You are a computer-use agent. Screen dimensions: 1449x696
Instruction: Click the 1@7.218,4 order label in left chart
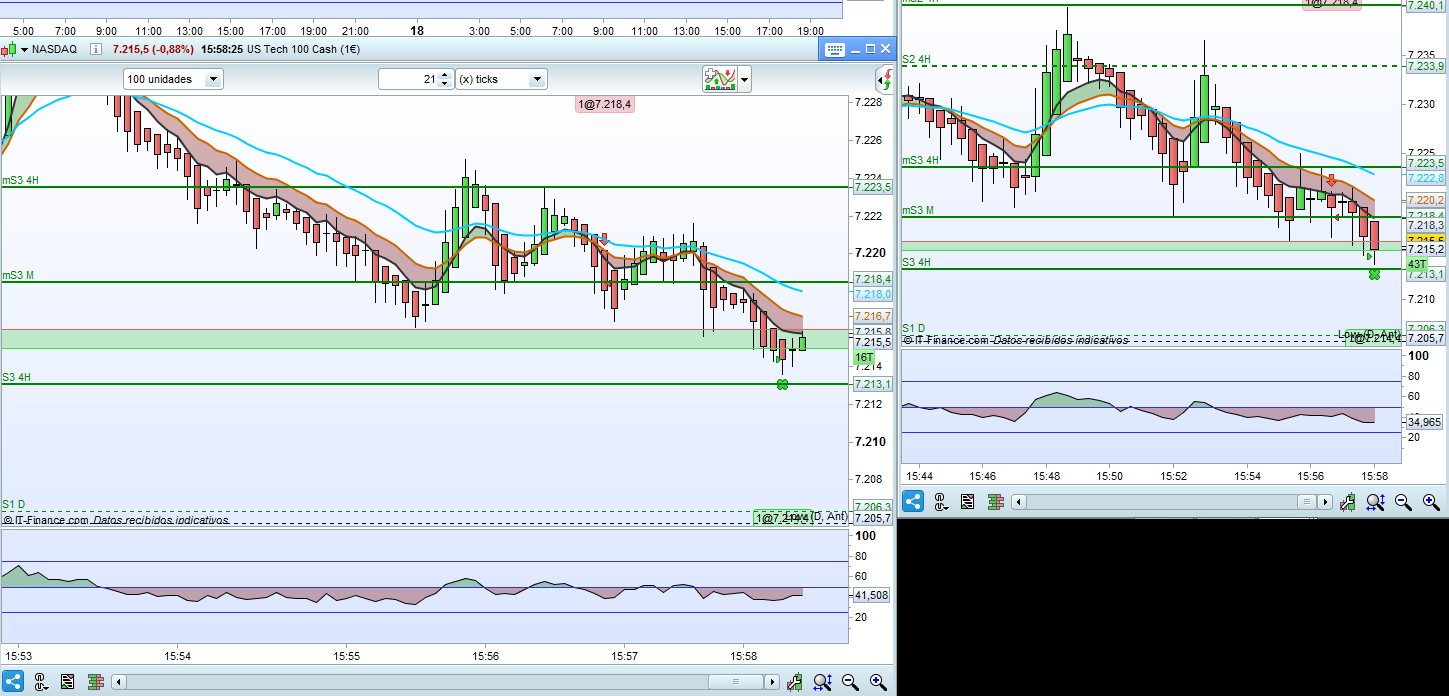coord(605,104)
